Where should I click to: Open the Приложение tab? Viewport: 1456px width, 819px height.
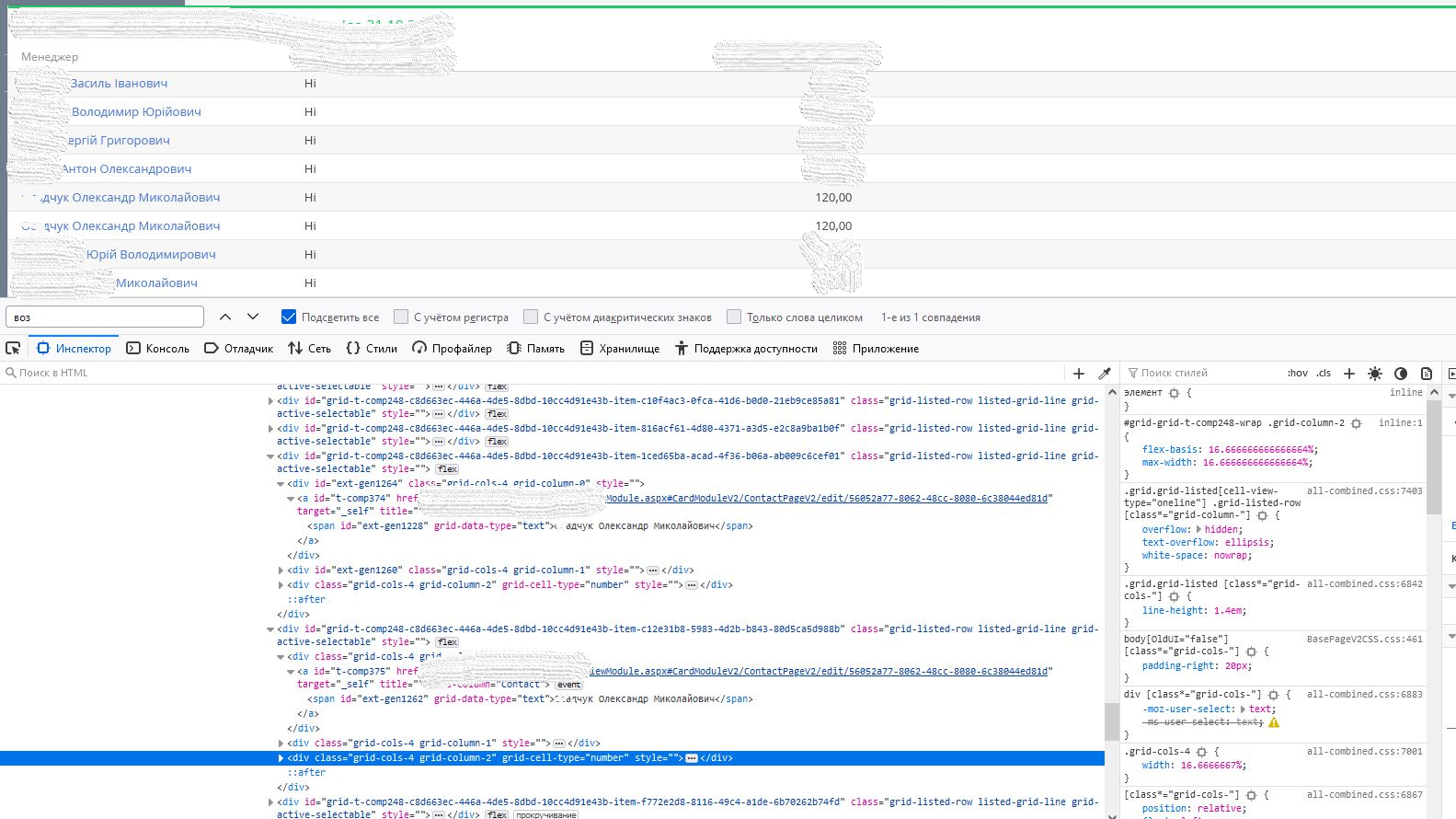click(x=876, y=348)
